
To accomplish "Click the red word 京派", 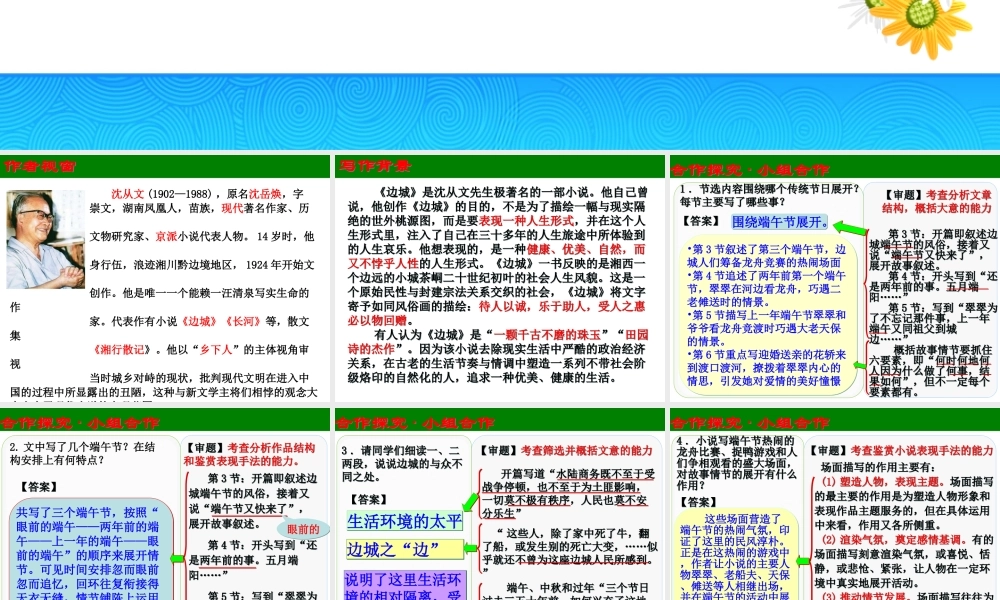I will (x=166, y=236).
